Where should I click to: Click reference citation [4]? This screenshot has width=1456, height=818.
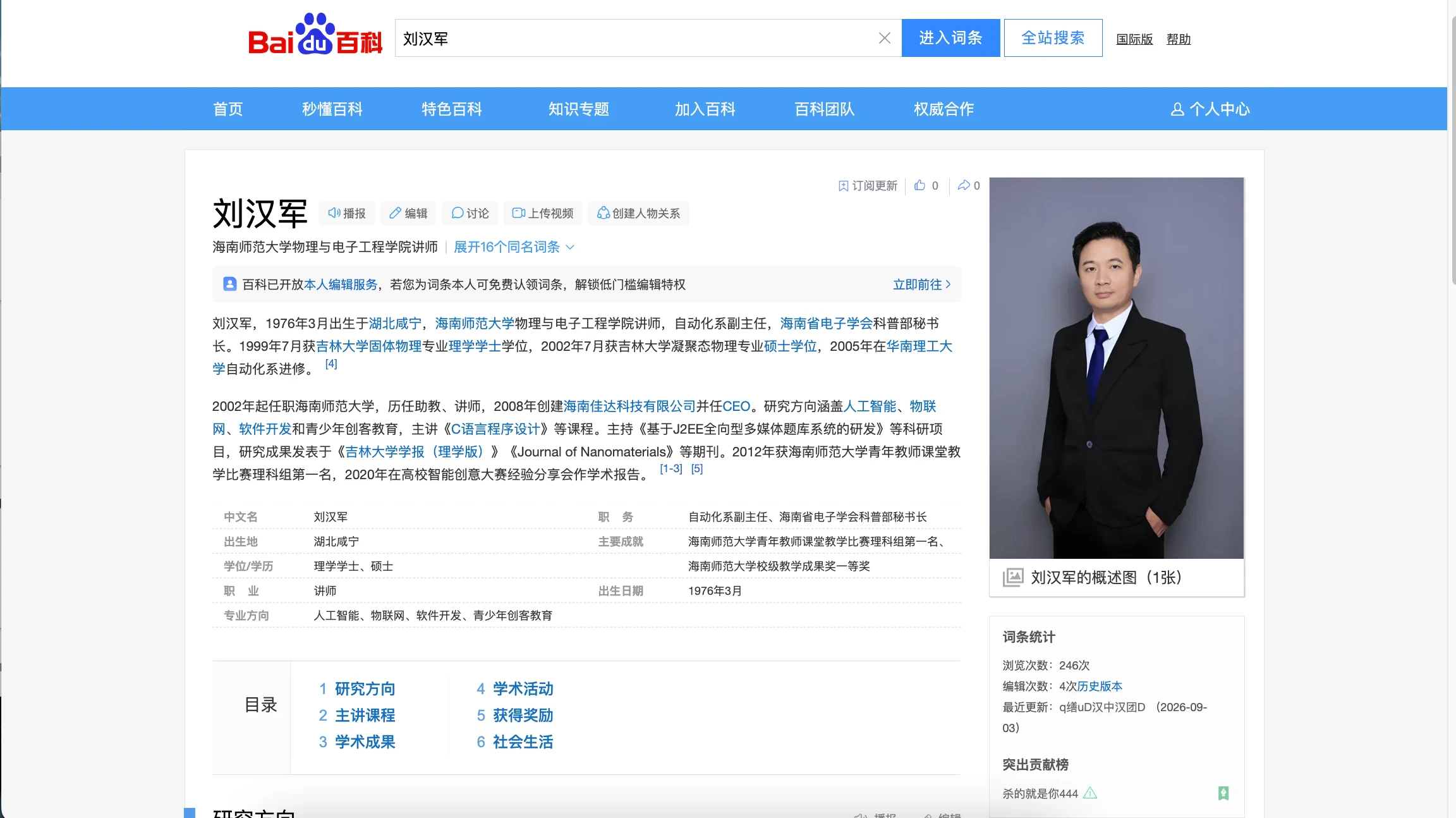click(331, 364)
